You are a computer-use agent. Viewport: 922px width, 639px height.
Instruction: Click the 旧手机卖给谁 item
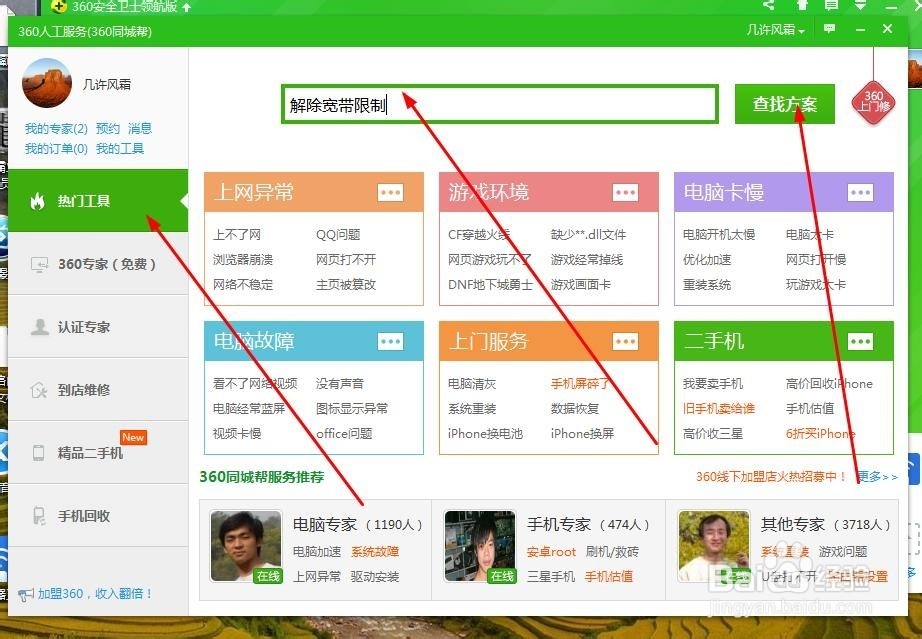click(719, 408)
